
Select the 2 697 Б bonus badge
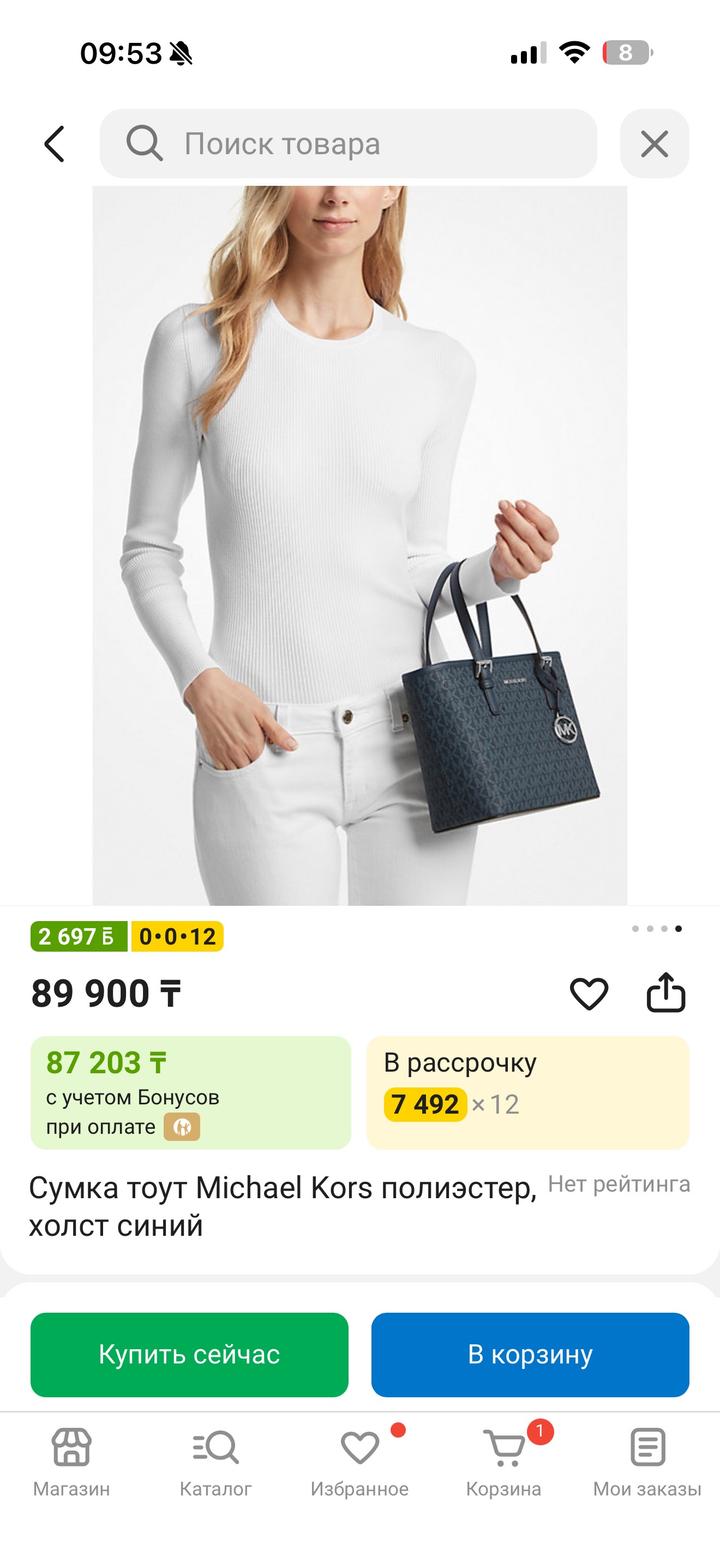pos(79,937)
